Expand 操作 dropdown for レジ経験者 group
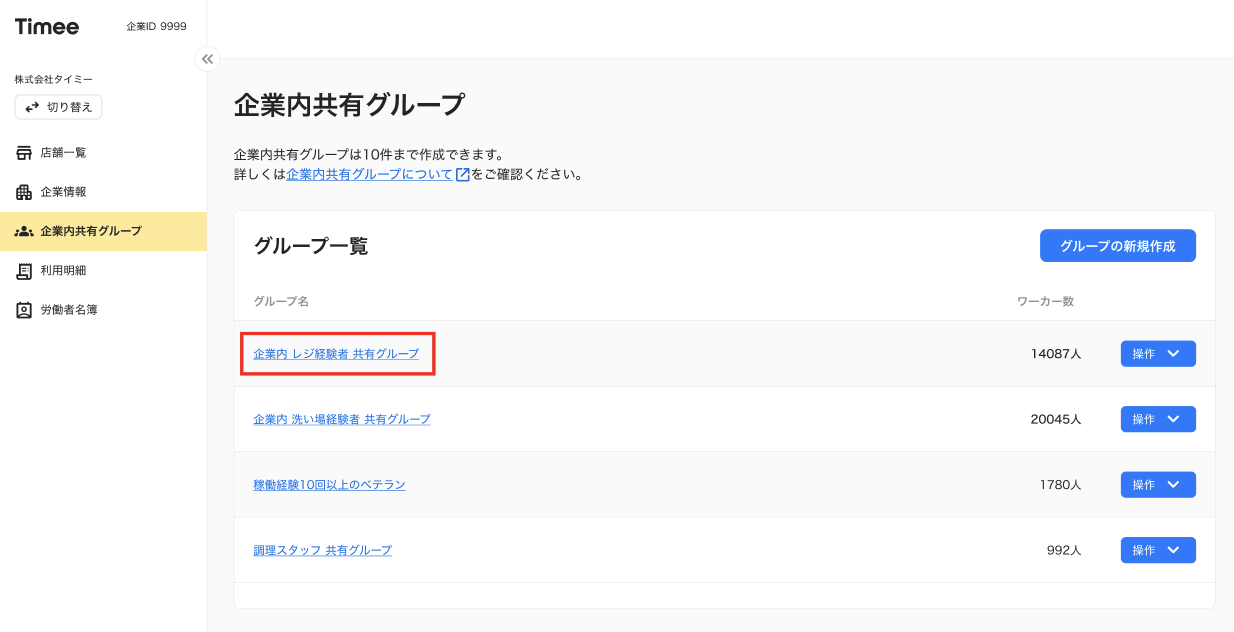Screen dimensions: 1234x632 tap(1158, 354)
